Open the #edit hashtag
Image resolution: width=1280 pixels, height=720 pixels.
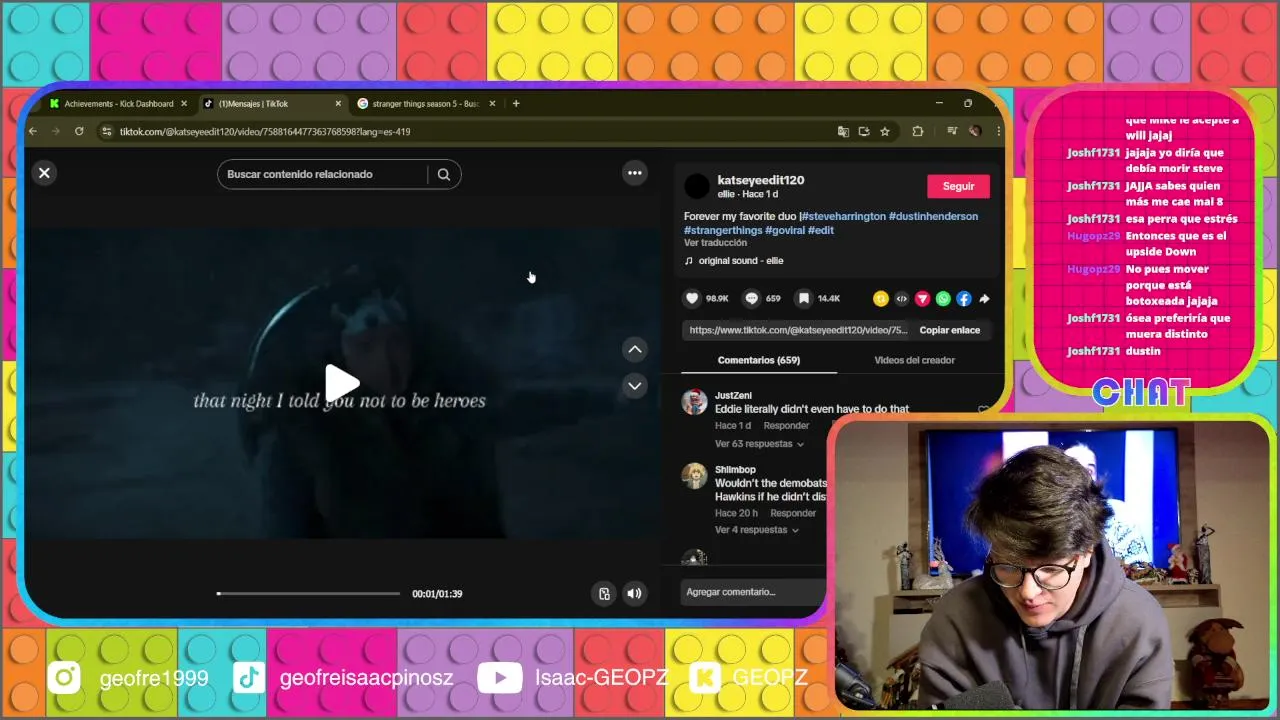point(821,230)
